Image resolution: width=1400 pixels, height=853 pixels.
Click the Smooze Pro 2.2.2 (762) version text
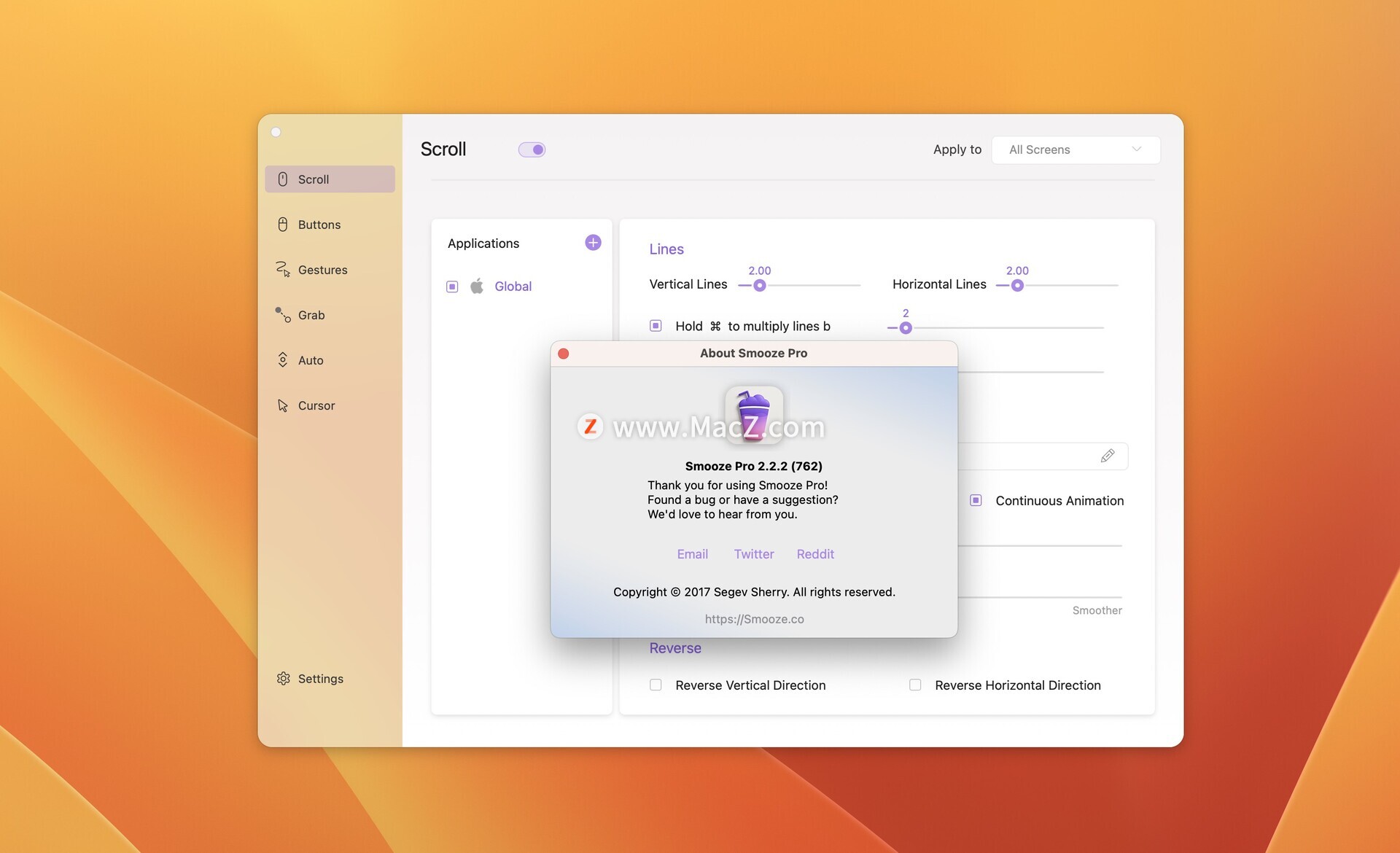(x=754, y=466)
